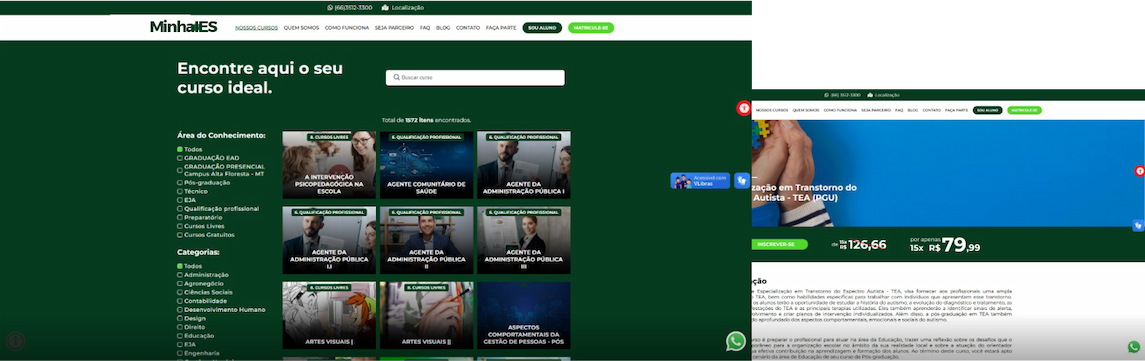Click the magnifier icon in Buscar curso field
This screenshot has width=1145, height=361.
point(397,77)
